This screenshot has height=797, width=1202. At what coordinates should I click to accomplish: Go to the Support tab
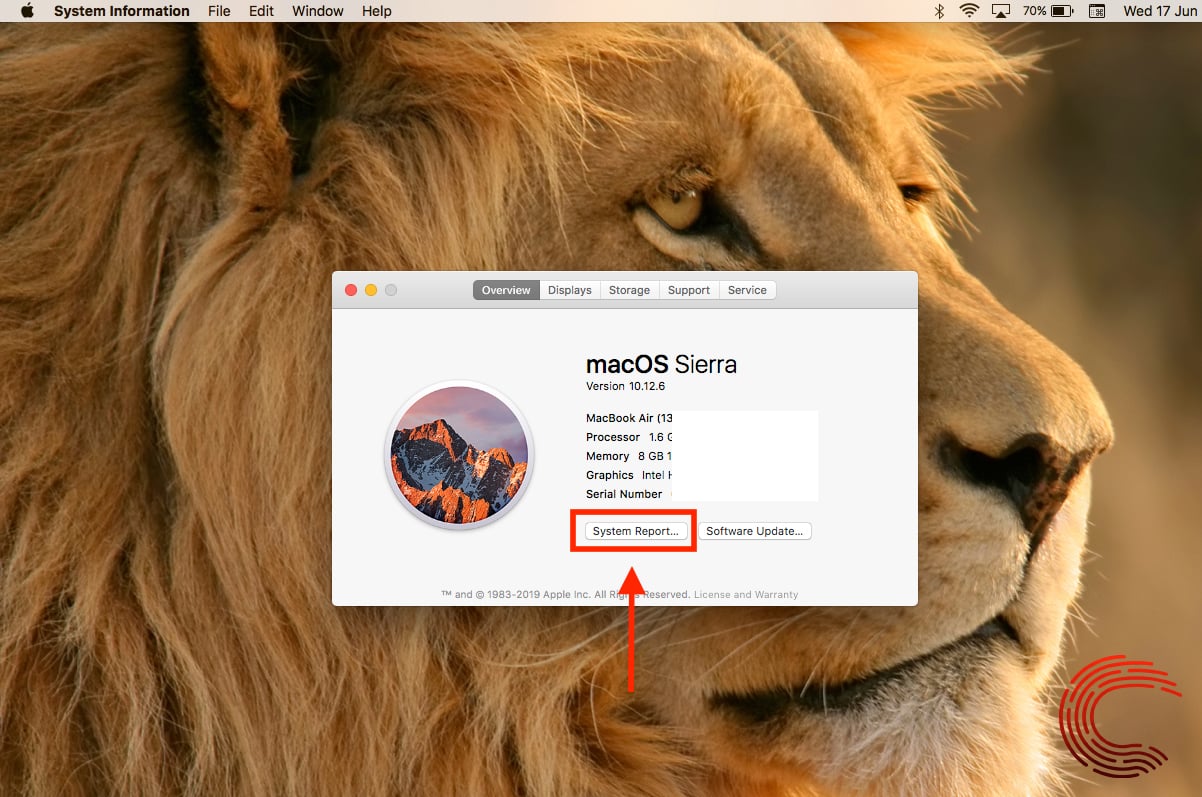(x=689, y=290)
